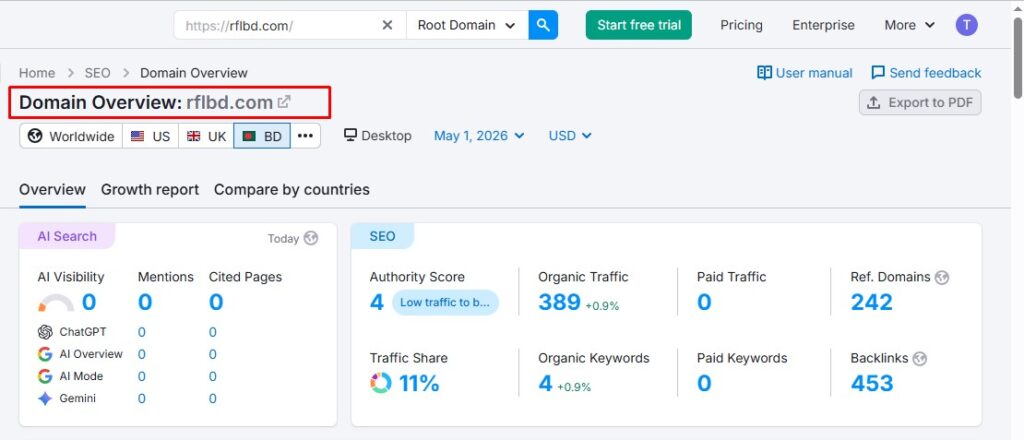Image resolution: width=1024 pixels, height=440 pixels.
Task: Click the AI Visibility score 0
Action: [89, 302]
